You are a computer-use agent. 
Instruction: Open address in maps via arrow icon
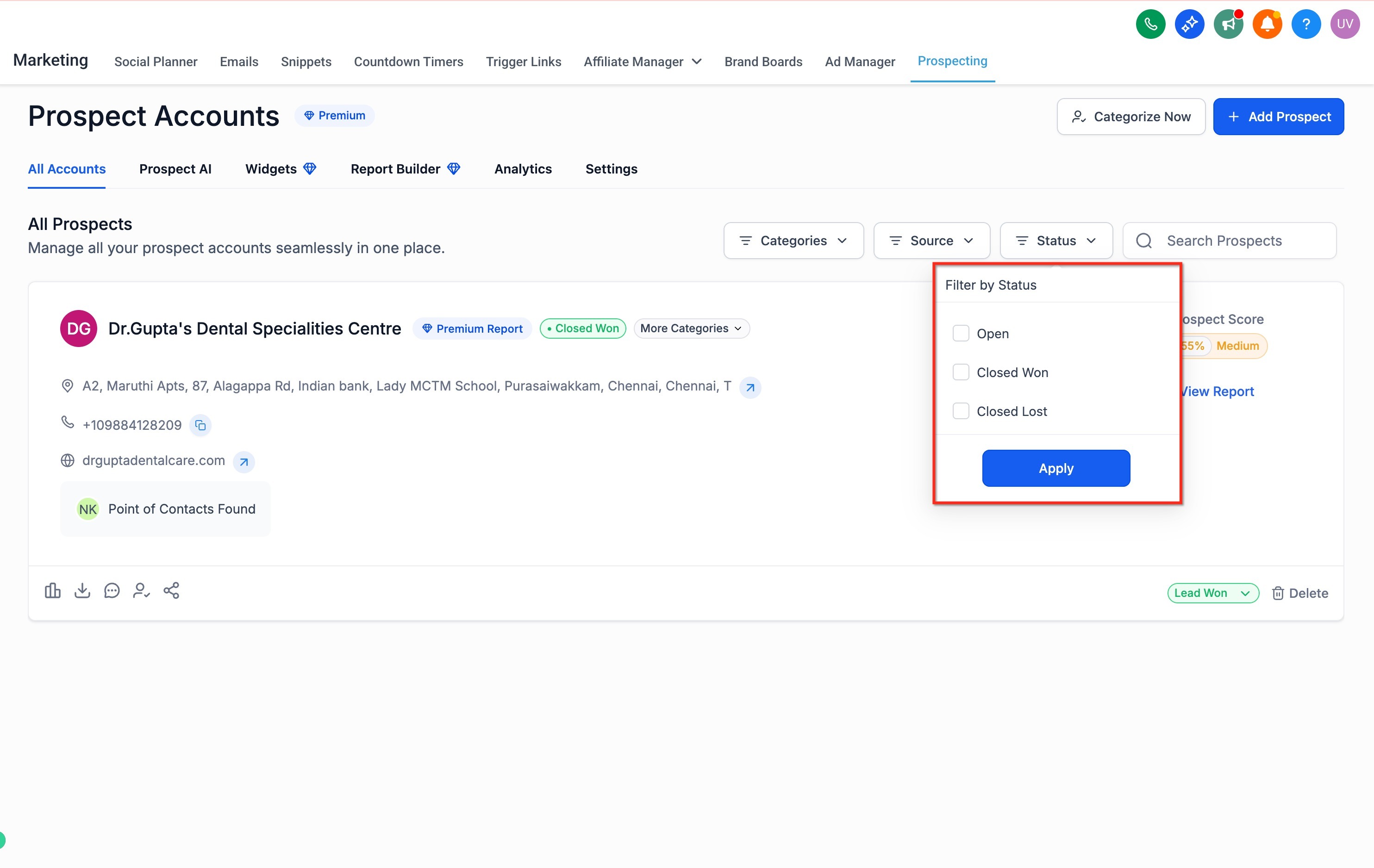click(750, 387)
